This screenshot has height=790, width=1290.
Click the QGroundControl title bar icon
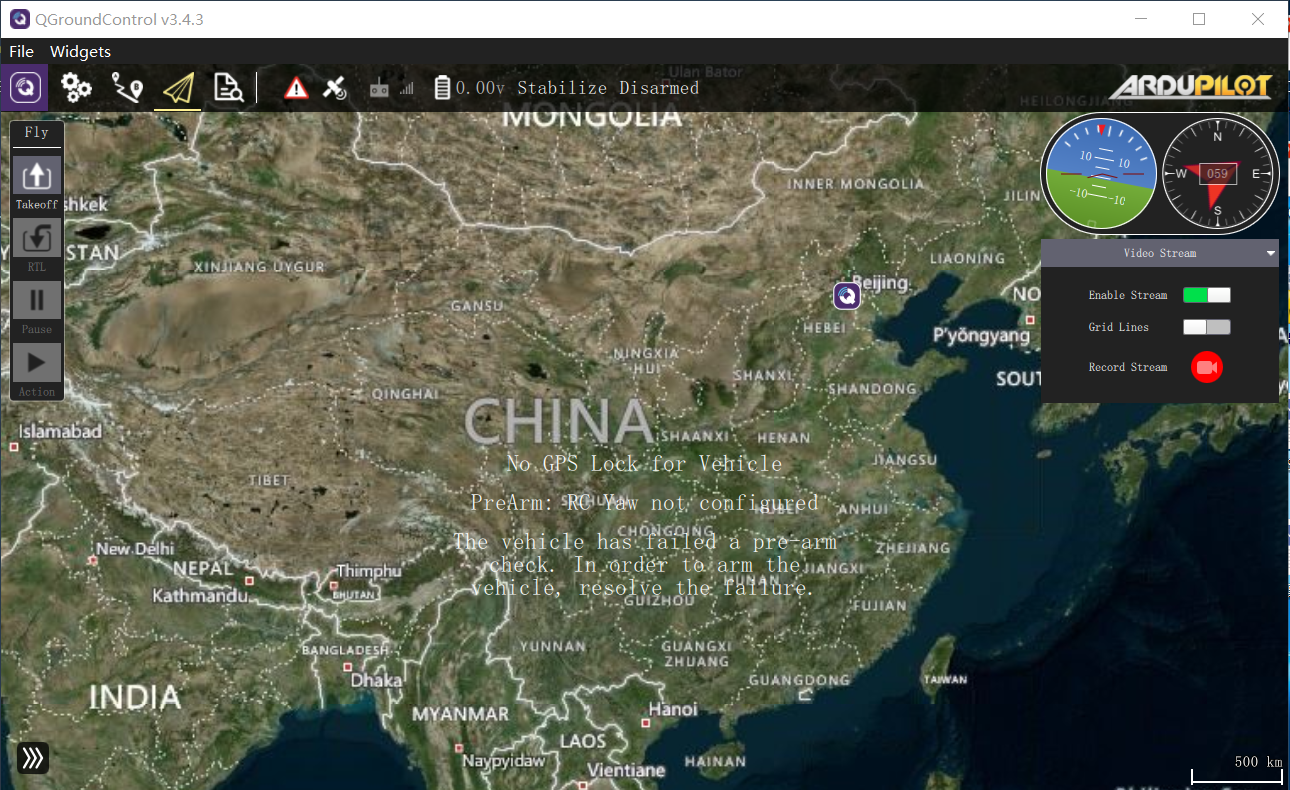point(19,19)
